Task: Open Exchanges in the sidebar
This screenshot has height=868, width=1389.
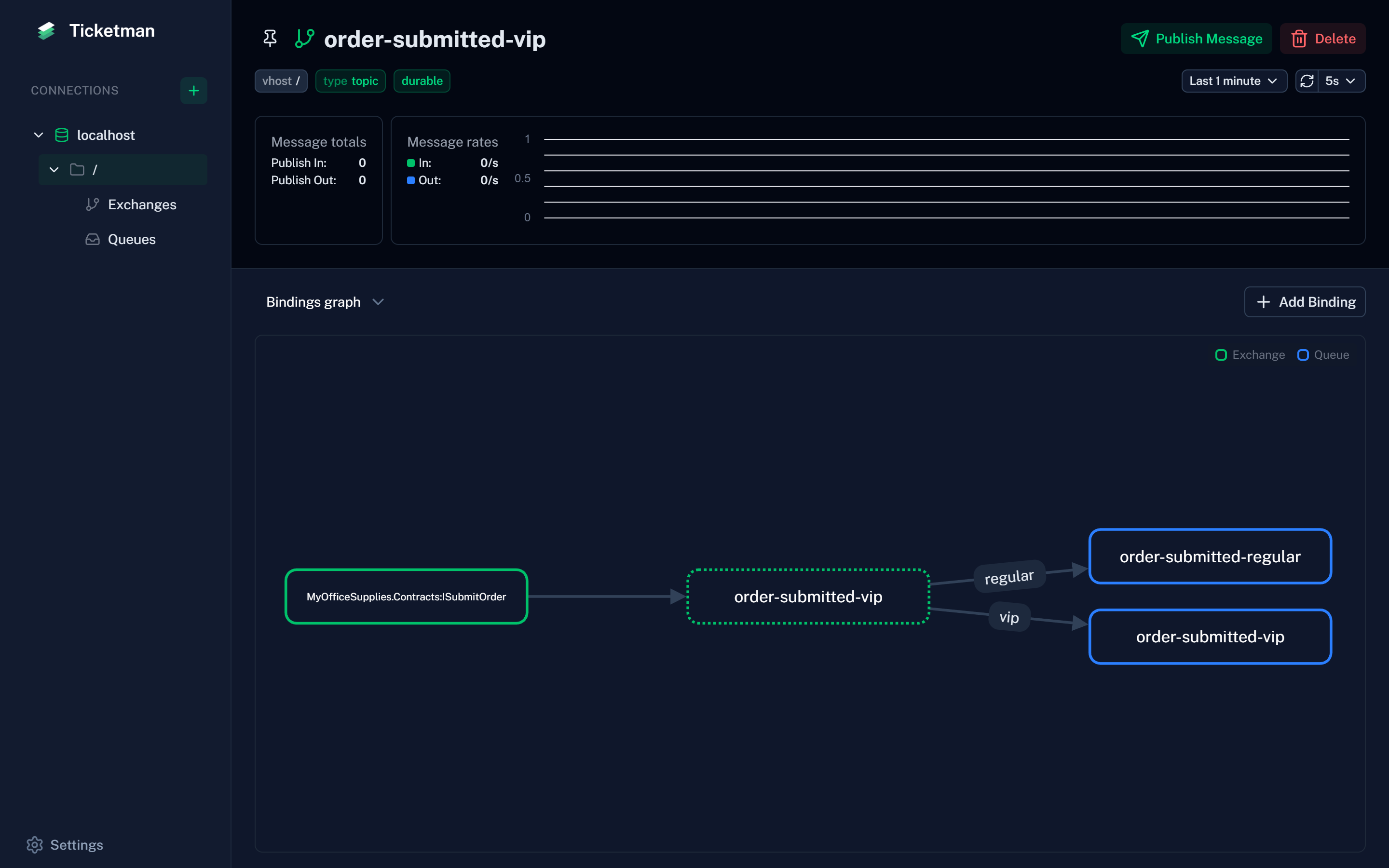Action: pyautogui.click(x=142, y=204)
